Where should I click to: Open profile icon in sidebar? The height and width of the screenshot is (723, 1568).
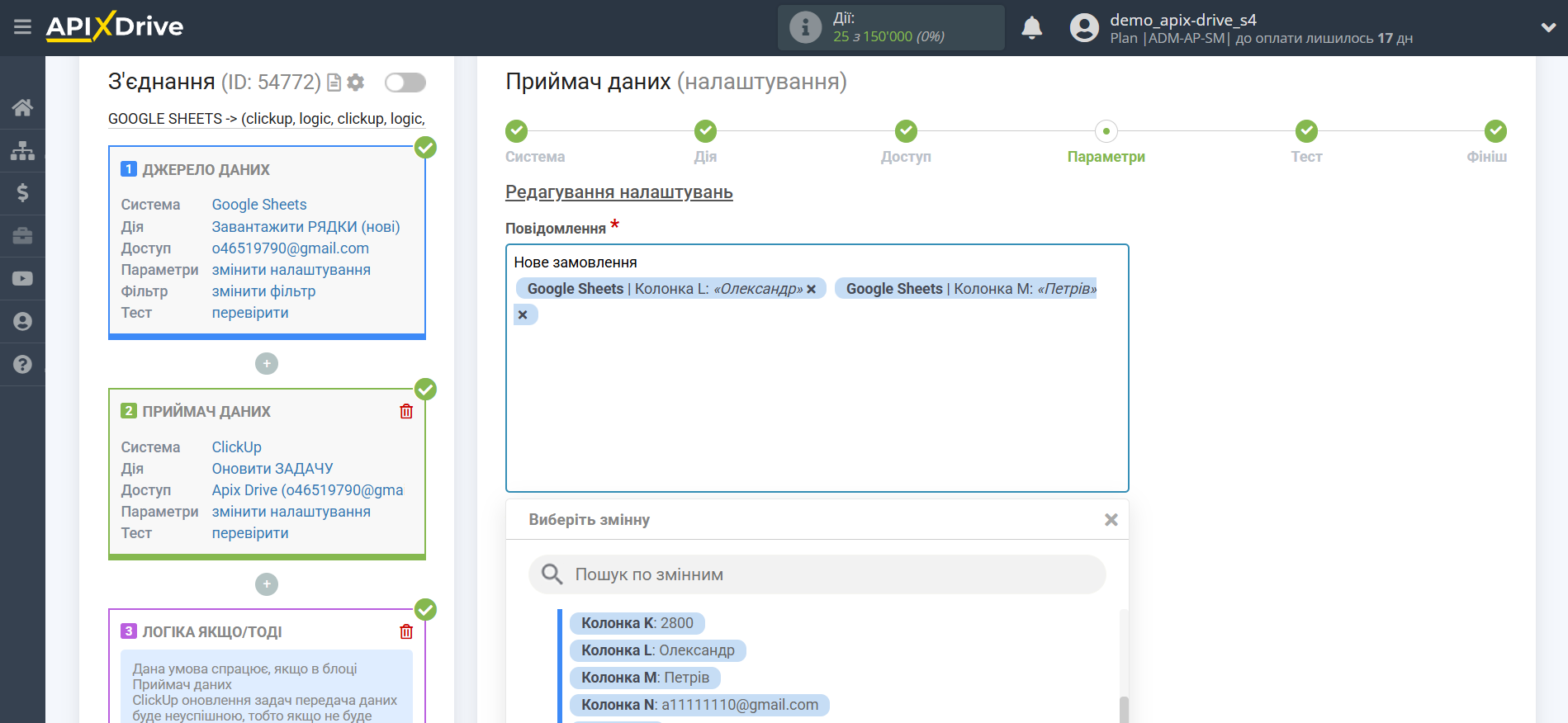pyautogui.click(x=22, y=322)
